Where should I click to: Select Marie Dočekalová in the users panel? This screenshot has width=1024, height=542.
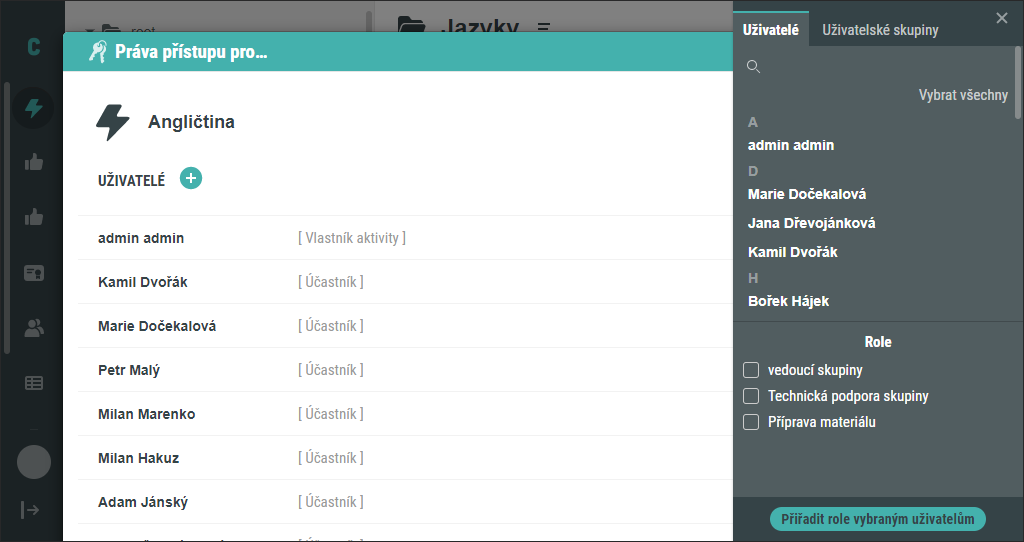pos(807,194)
